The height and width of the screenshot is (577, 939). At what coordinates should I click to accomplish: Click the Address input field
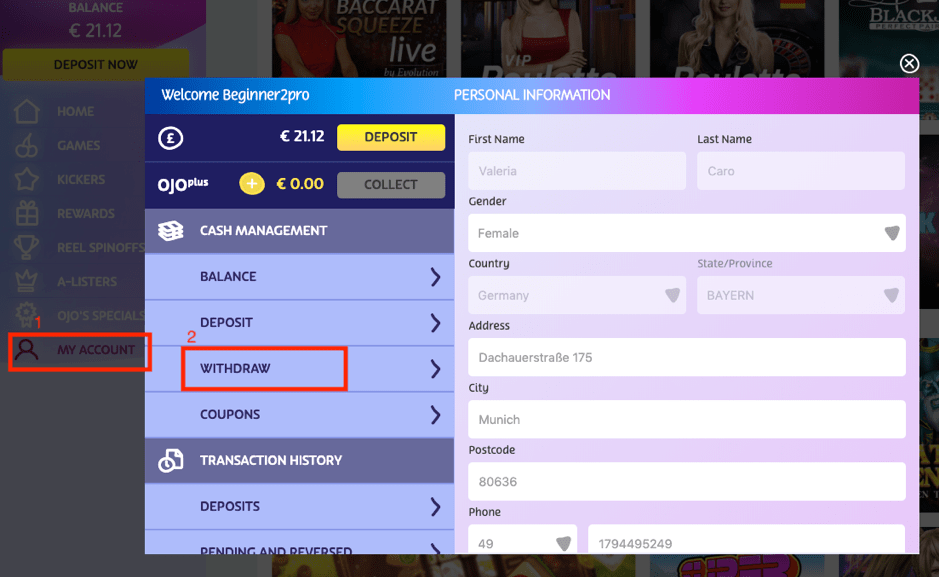pyautogui.click(x=686, y=357)
